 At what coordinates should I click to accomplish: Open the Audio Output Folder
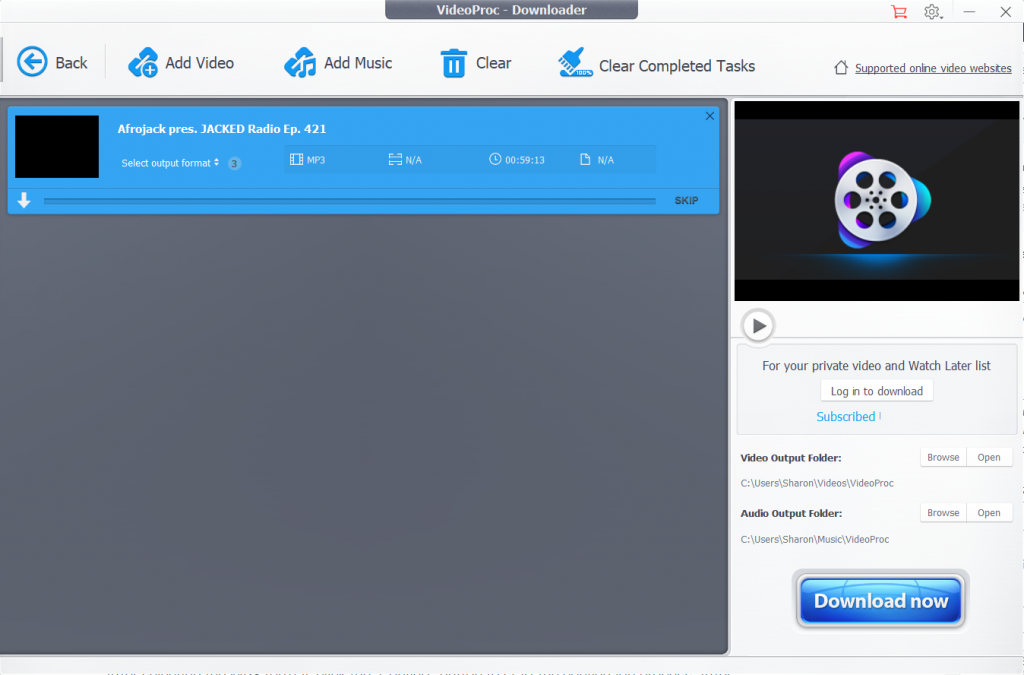coord(989,513)
